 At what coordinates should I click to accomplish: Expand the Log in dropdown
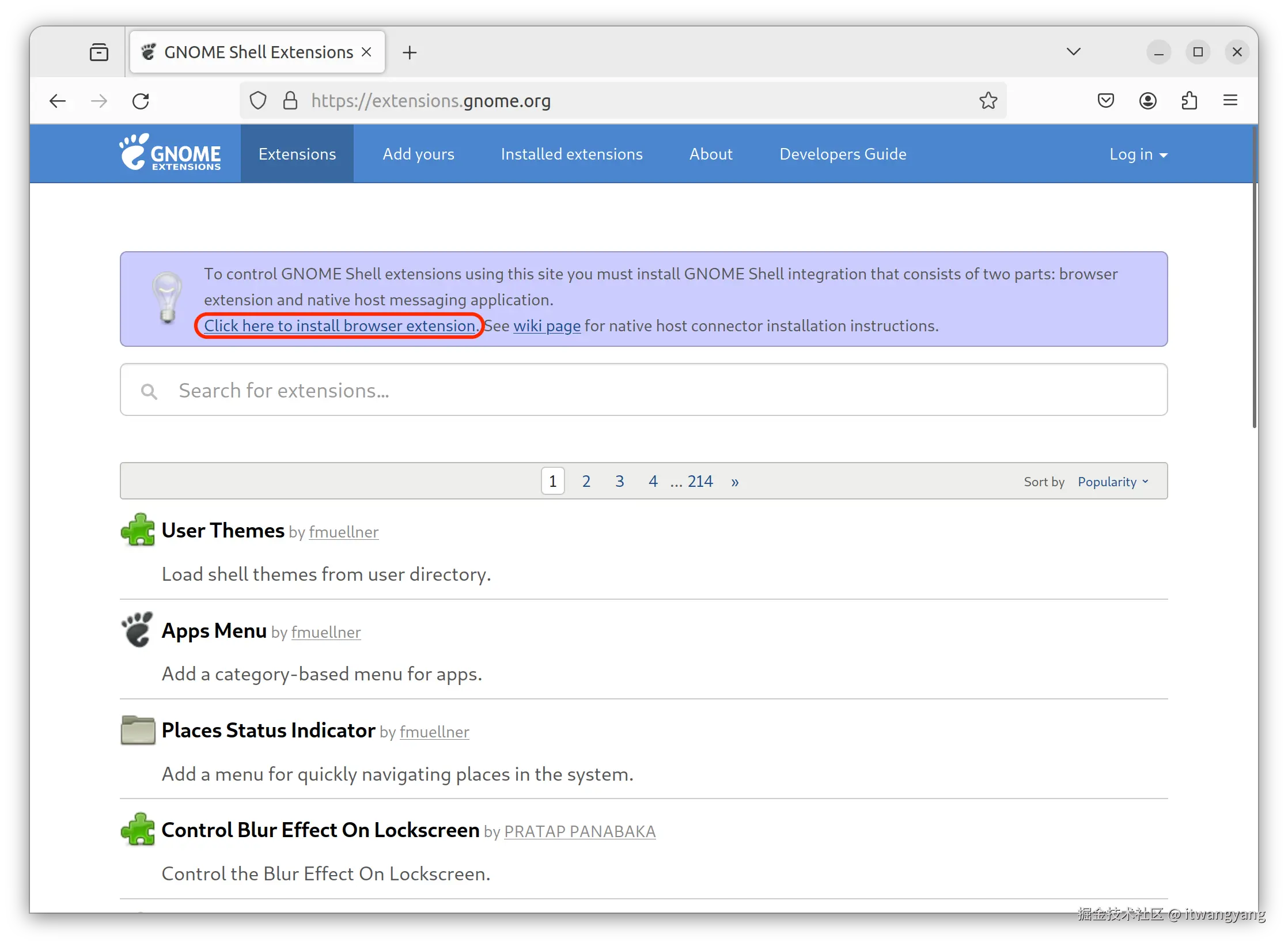(1138, 154)
